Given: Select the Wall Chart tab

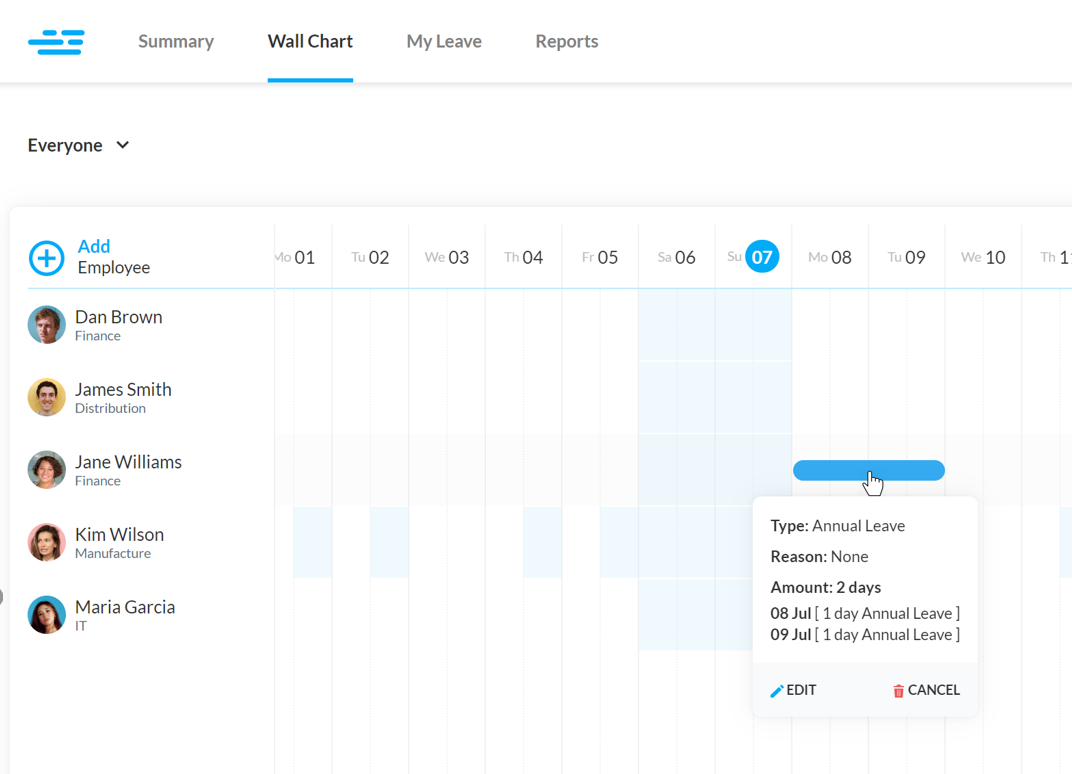Looking at the screenshot, I should [x=310, y=41].
